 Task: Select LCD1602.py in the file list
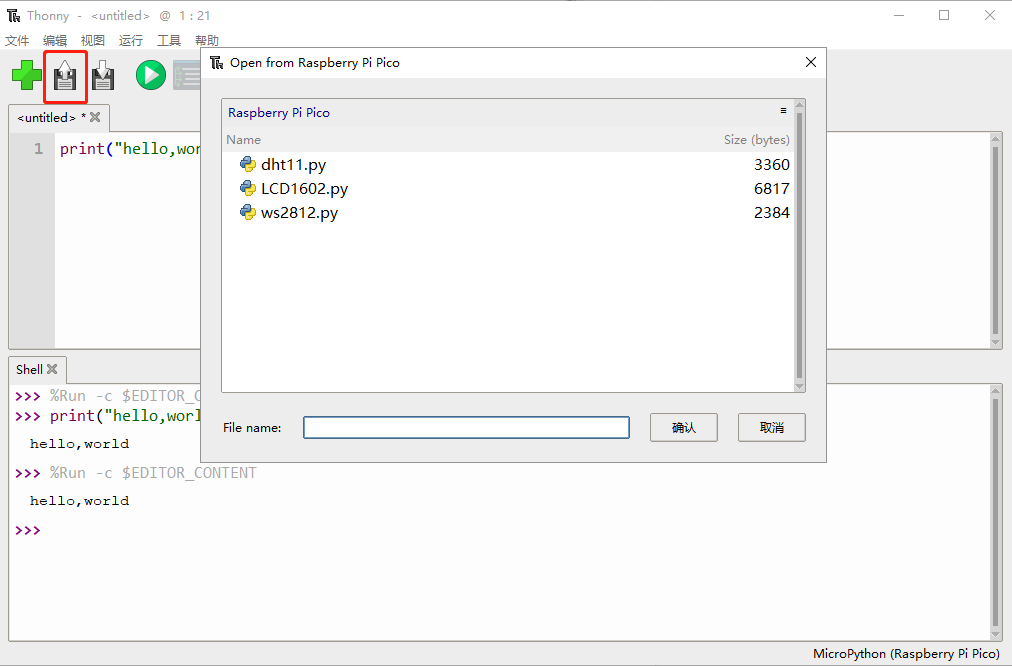[509, 188]
